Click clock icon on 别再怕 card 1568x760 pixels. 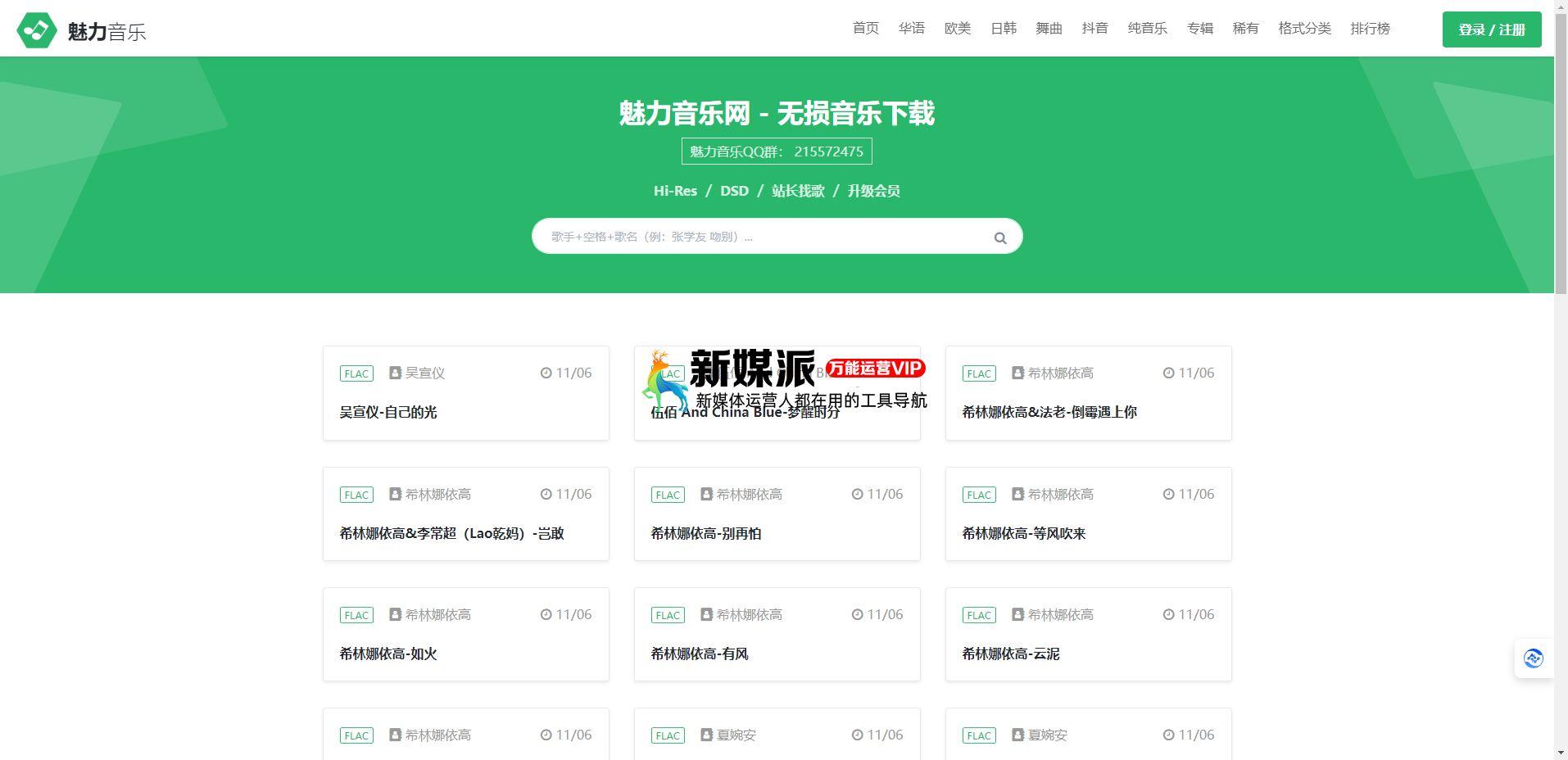[x=857, y=494]
